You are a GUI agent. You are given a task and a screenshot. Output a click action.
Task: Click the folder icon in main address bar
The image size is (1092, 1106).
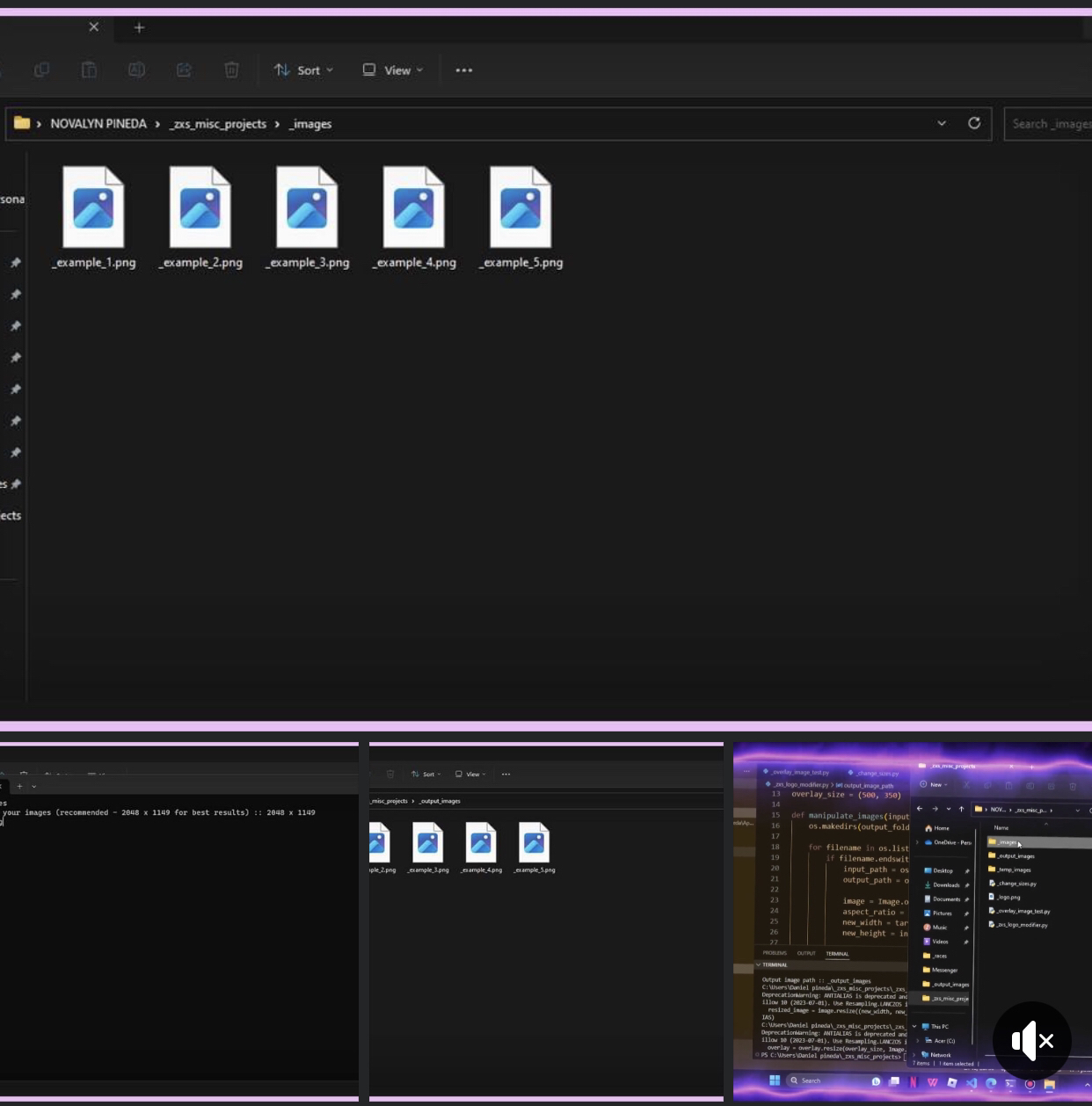click(22, 123)
